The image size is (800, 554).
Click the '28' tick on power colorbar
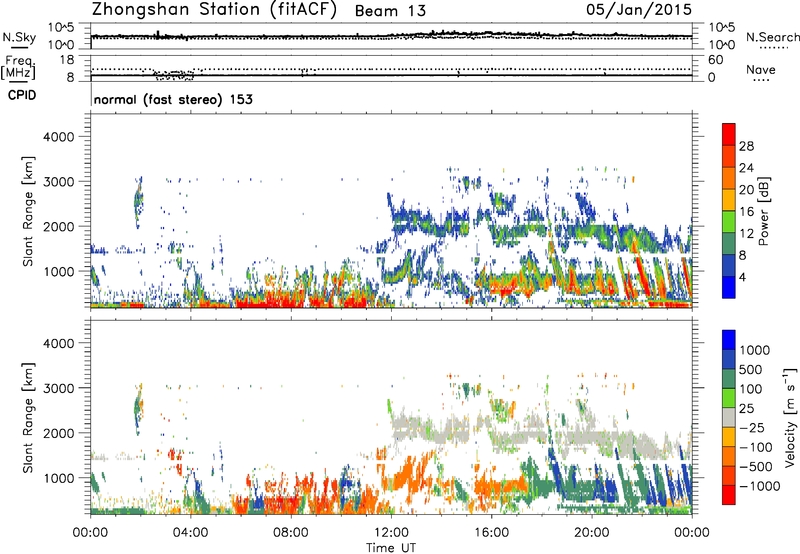[746, 146]
